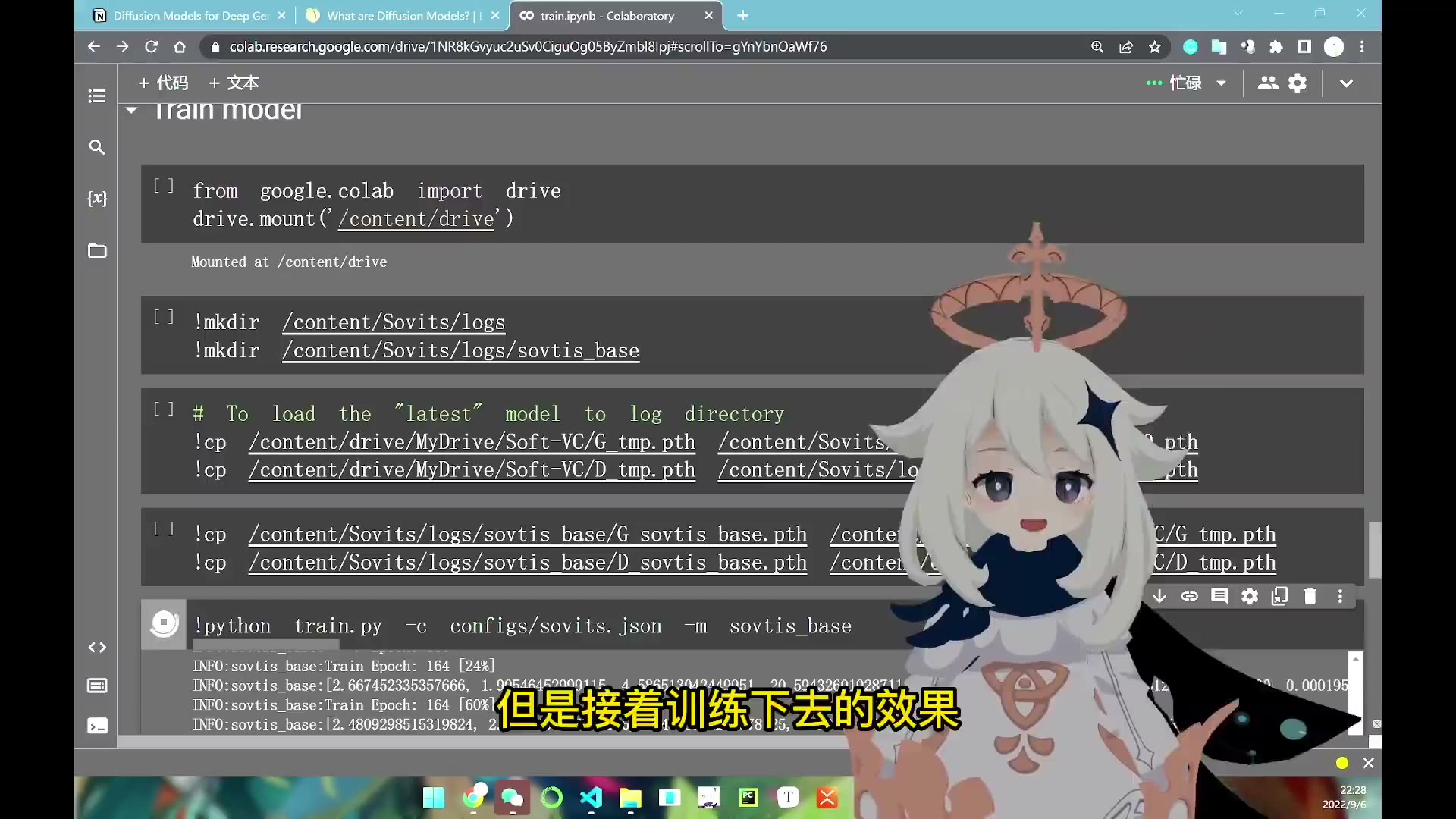The image size is (1456, 819).
Task: Close the bottom status panel
Action: (1369, 764)
